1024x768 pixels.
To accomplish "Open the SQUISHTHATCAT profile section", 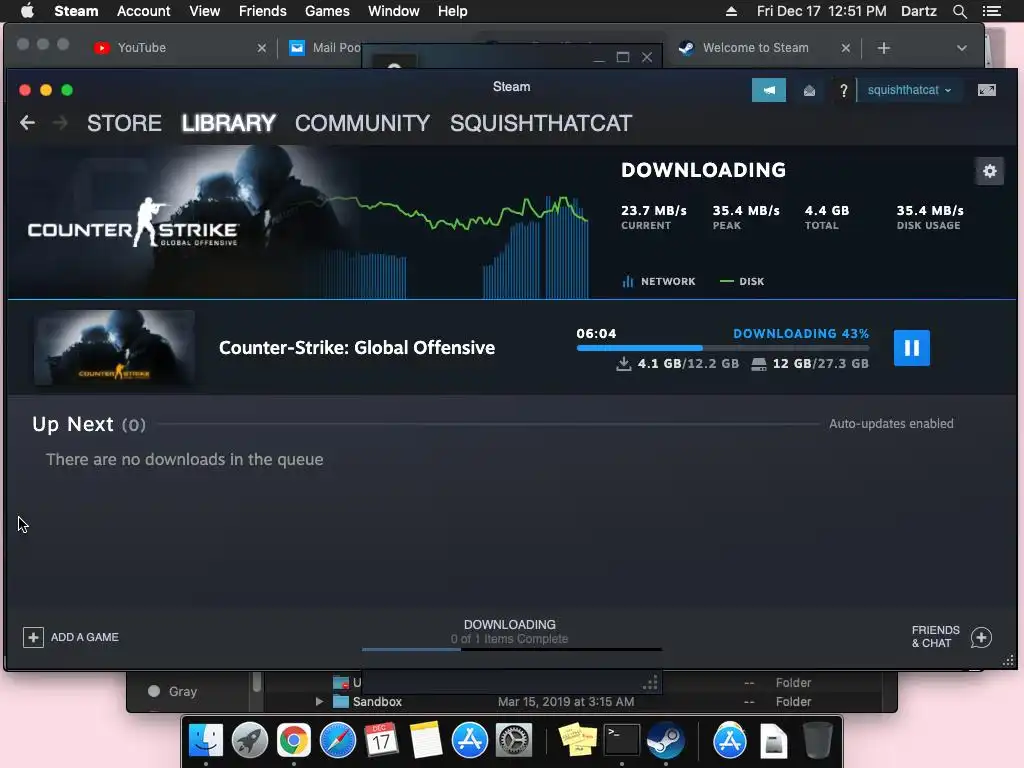I will tap(541, 123).
